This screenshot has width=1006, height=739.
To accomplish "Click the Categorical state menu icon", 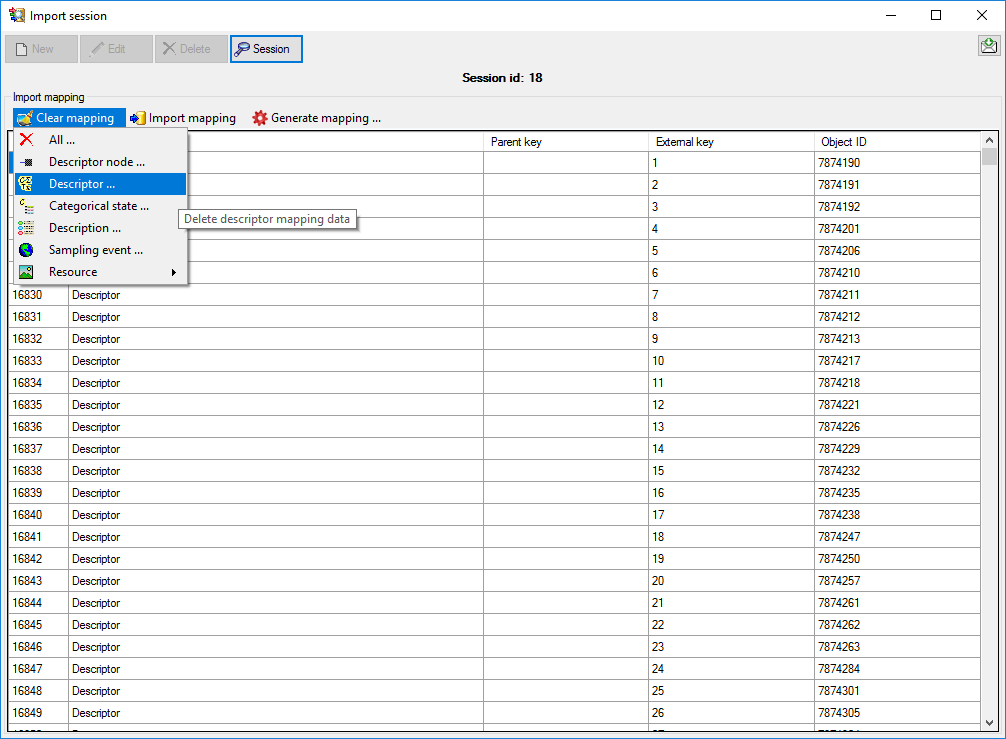I will pyautogui.click(x=26, y=206).
